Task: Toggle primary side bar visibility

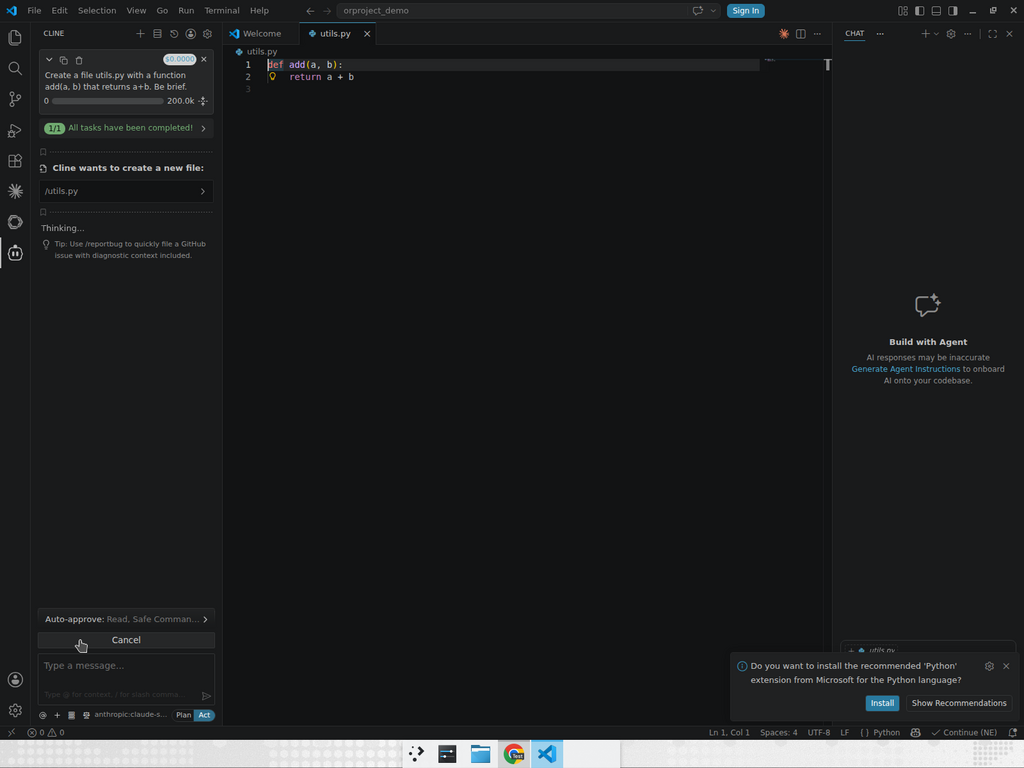Action: tap(920, 10)
